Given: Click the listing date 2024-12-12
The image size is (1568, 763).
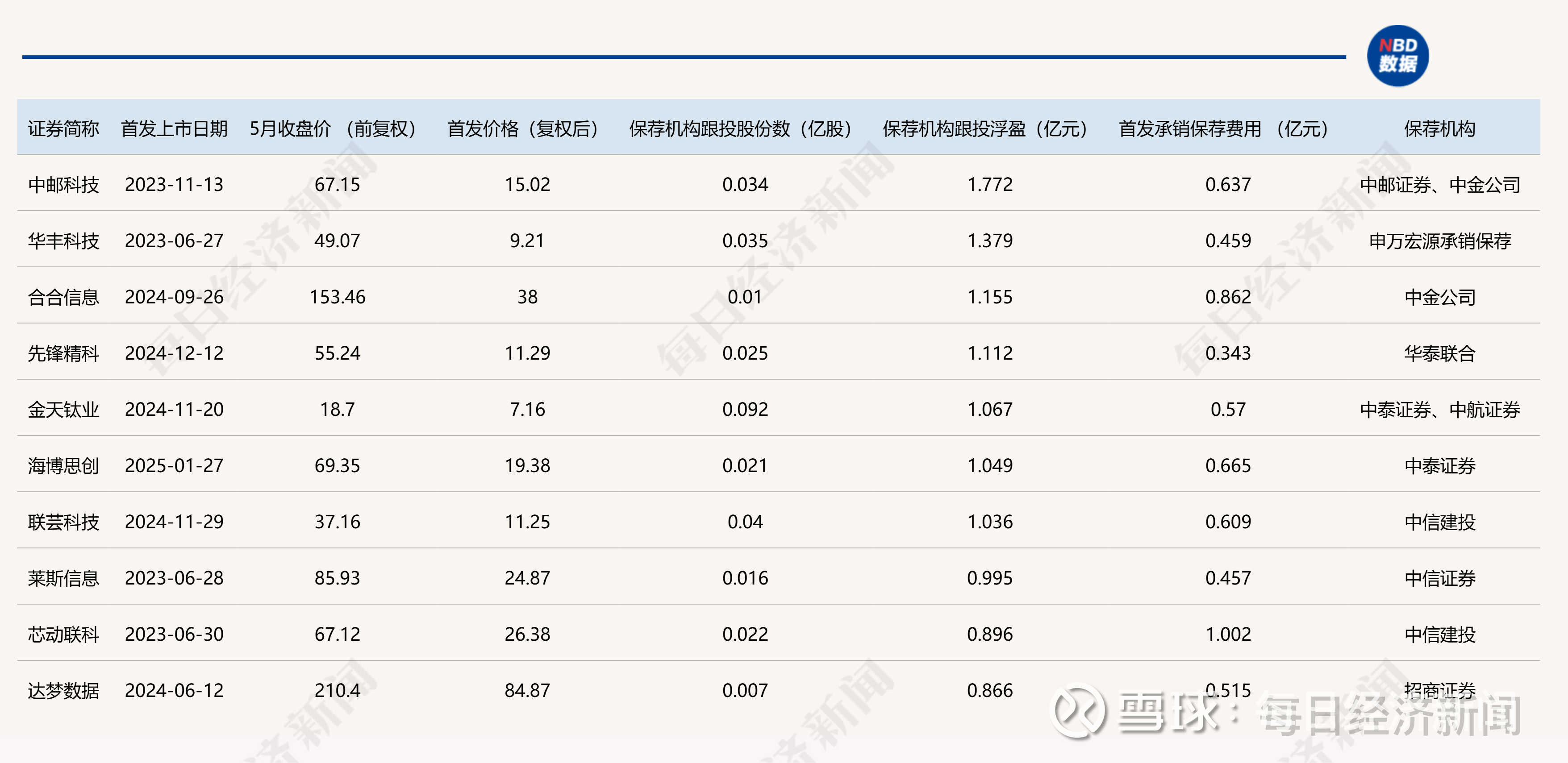Looking at the screenshot, I should coord(174,353).
